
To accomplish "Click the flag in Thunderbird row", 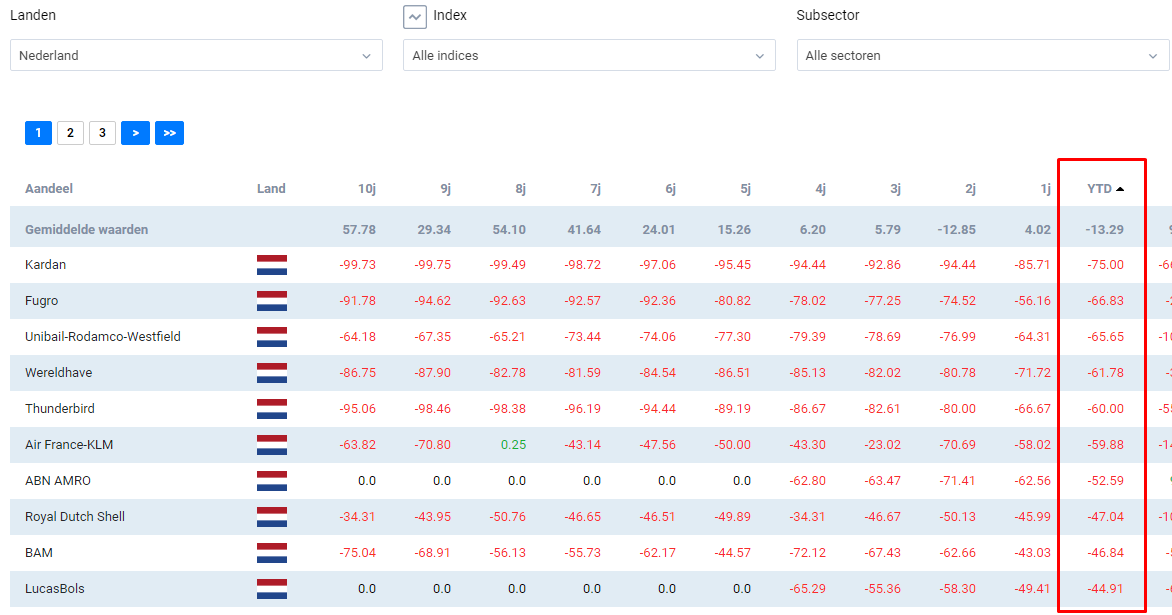I will point(272,409).
